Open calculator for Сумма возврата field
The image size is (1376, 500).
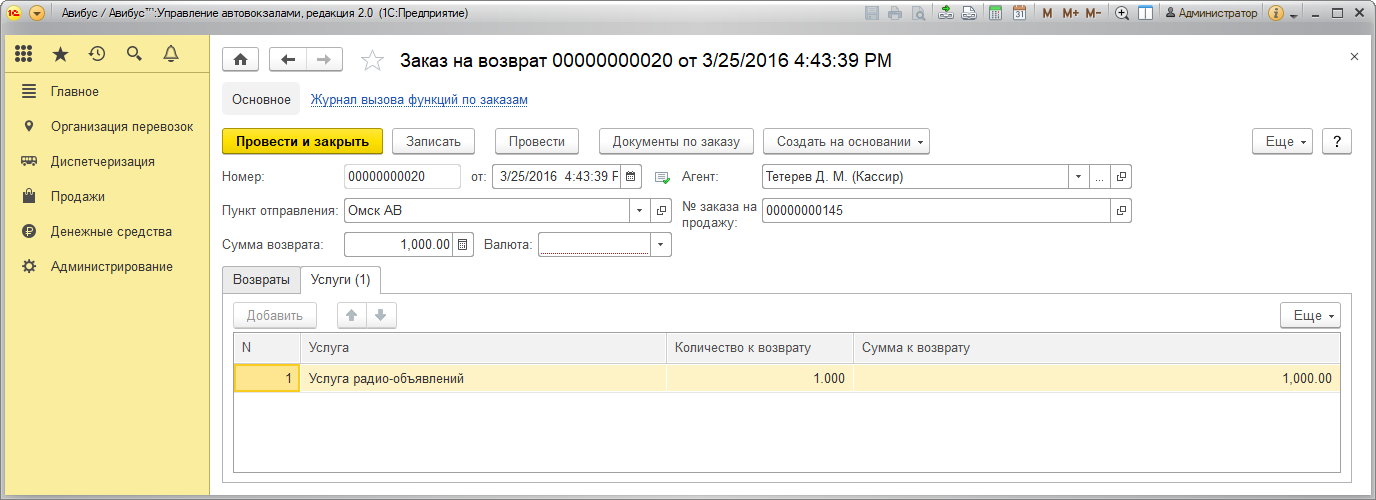pos(463,245)
